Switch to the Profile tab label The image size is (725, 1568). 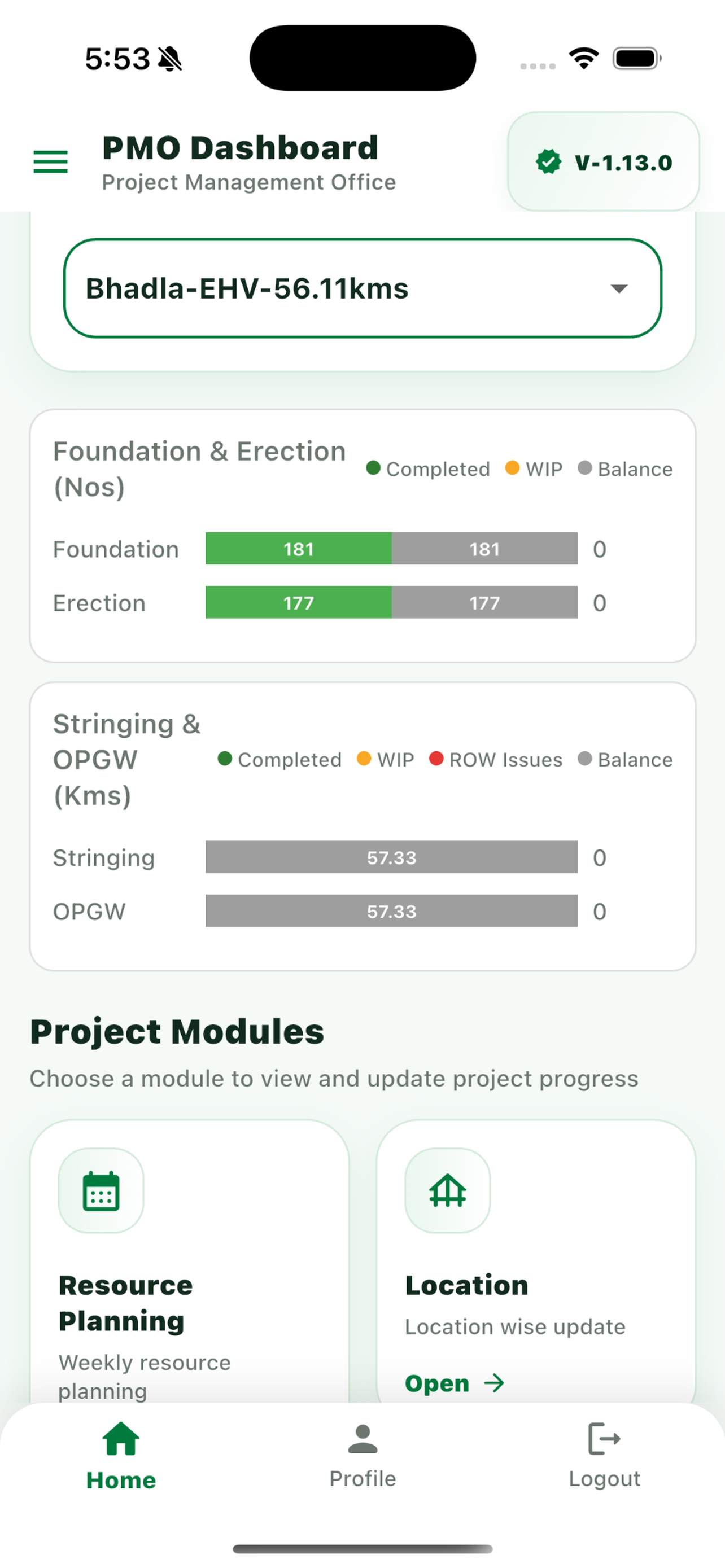tap(363, 1478)
